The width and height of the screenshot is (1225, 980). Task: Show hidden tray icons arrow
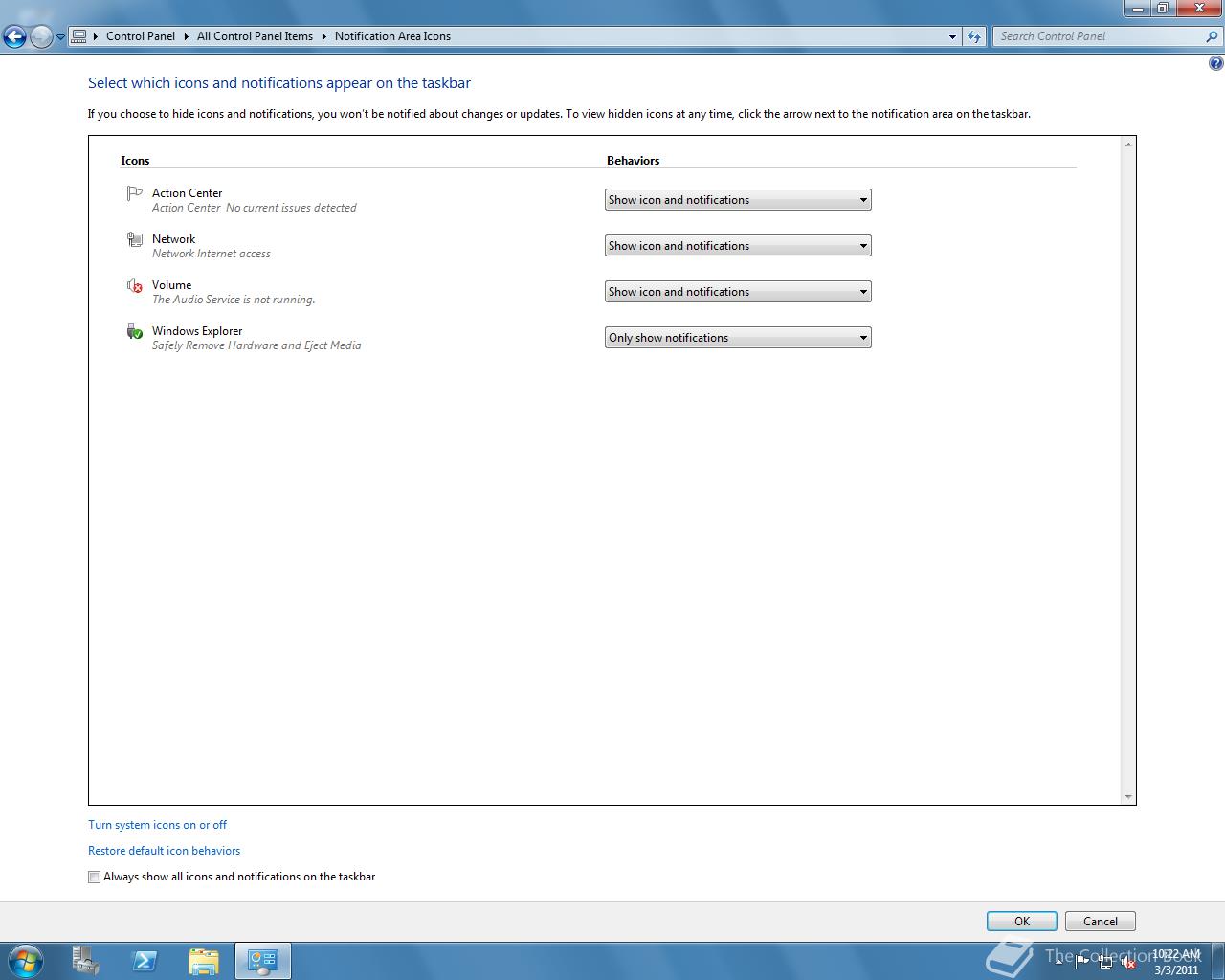[x=1058, y=963]
